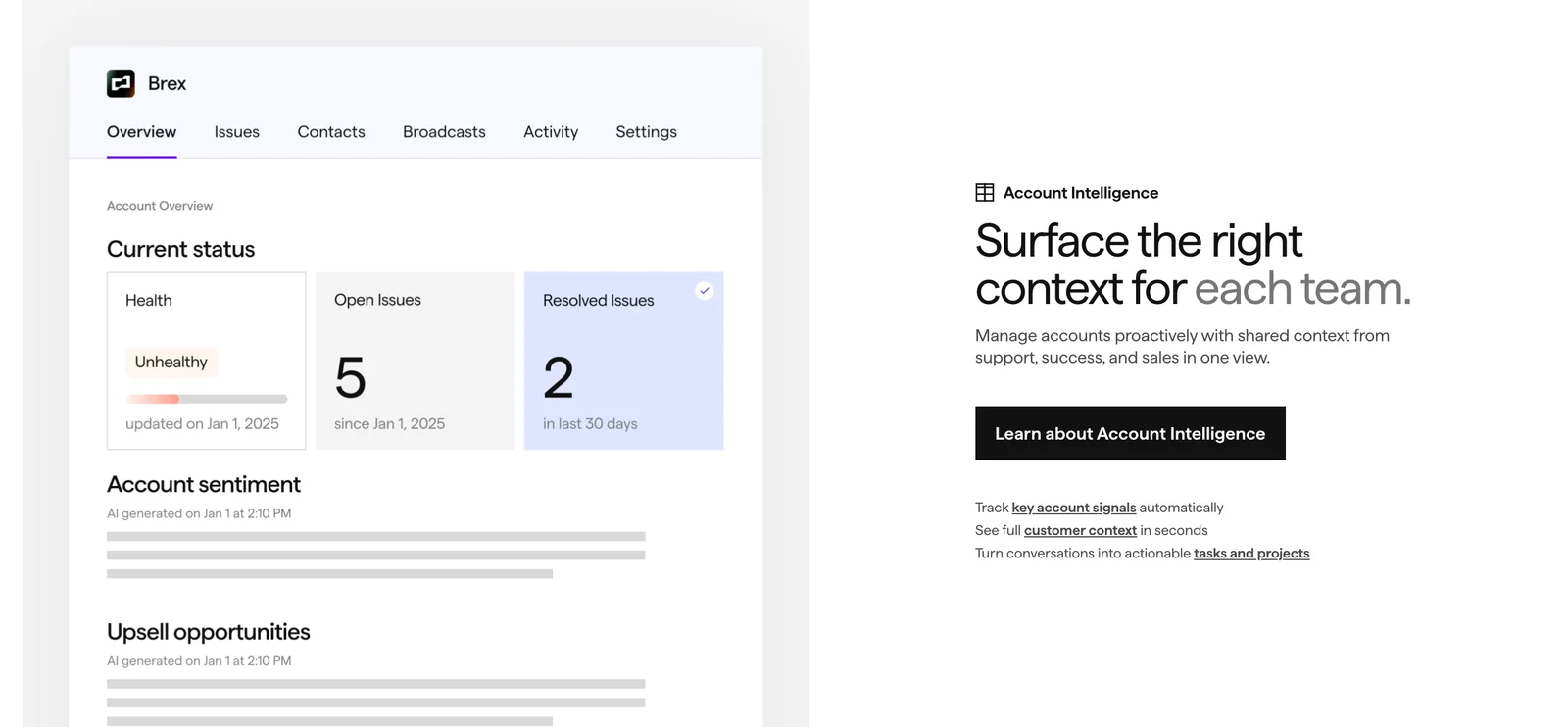Click the Account Intelligence grid icon
Image resolution: width=1568 pixels, height=727 pixels.
984,193
